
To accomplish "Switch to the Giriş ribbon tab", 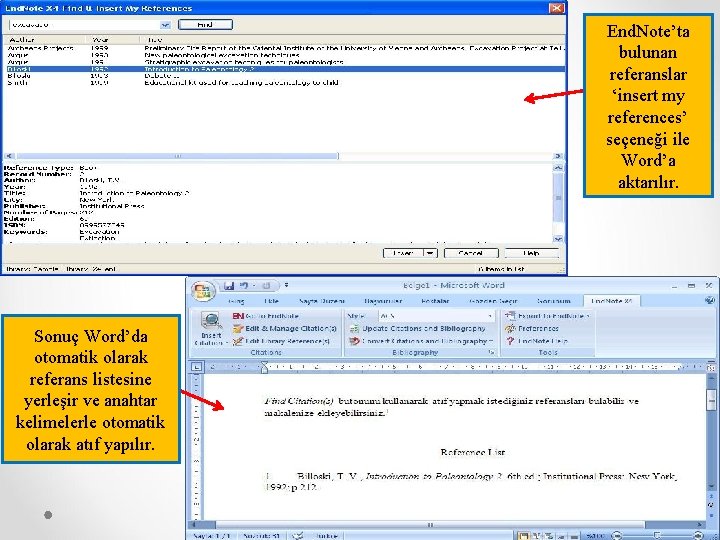I will (x=236, y=301).
